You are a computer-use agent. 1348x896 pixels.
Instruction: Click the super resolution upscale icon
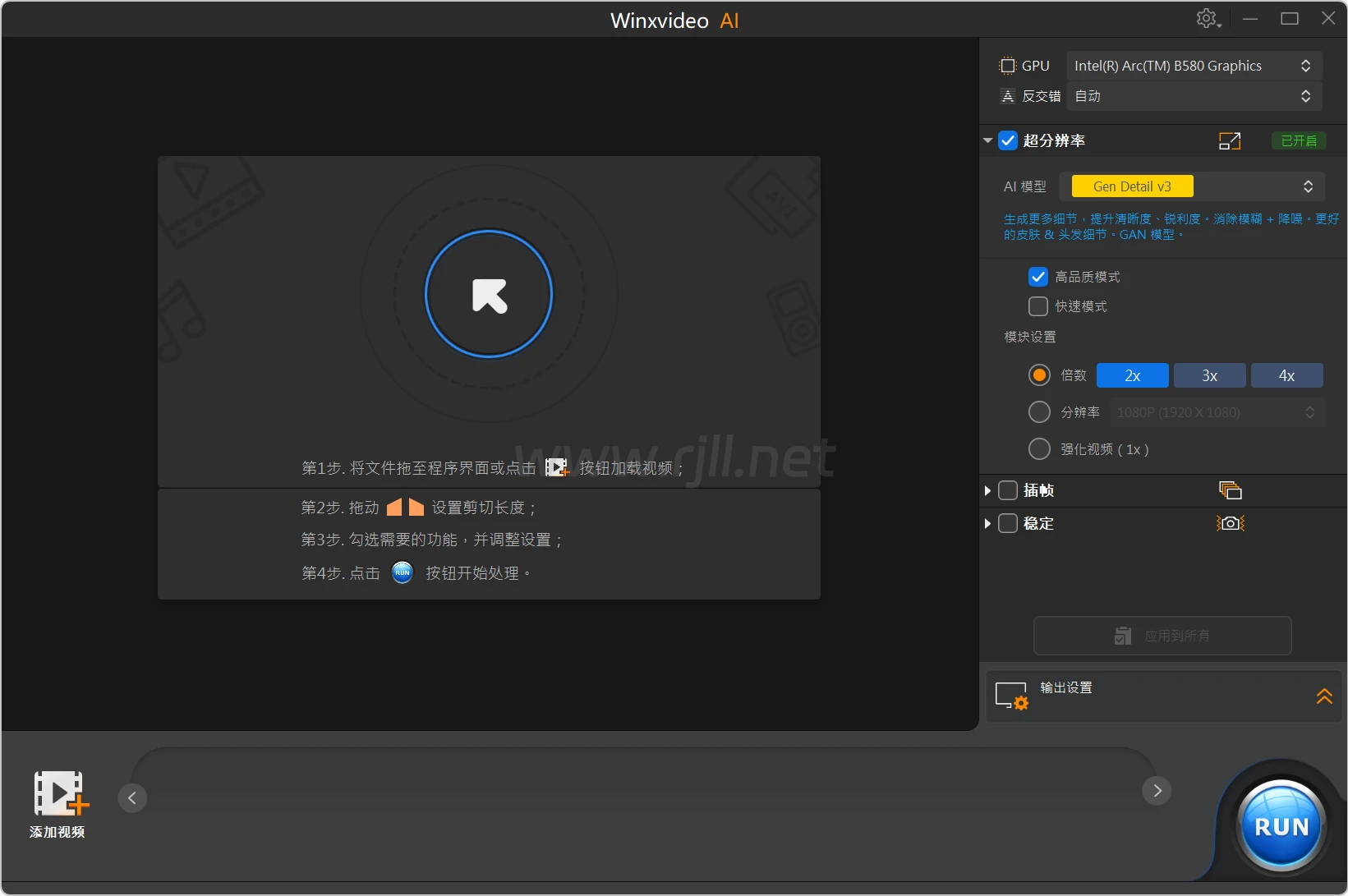tap(1229, 141)
